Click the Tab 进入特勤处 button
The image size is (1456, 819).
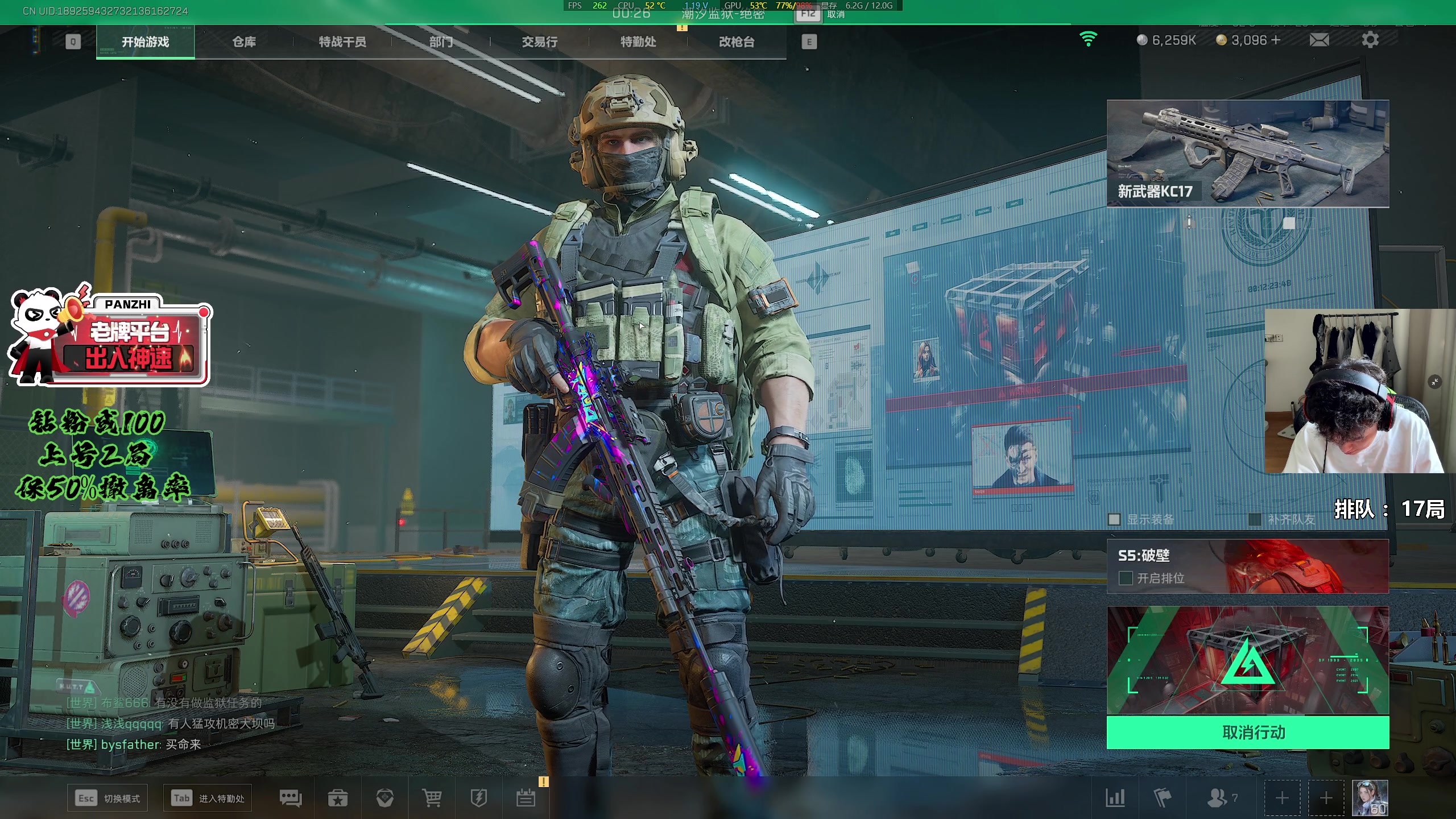coord(208,799)
